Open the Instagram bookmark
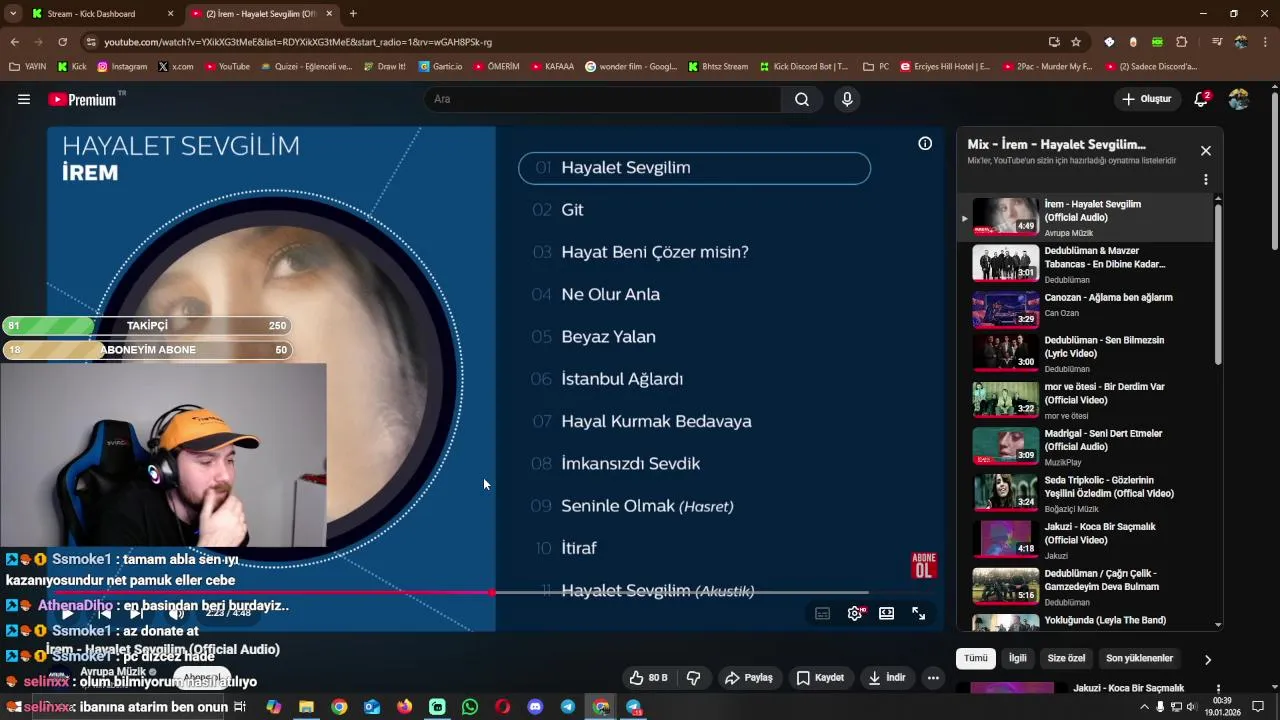1280x720 pixels. coord(122,67)
